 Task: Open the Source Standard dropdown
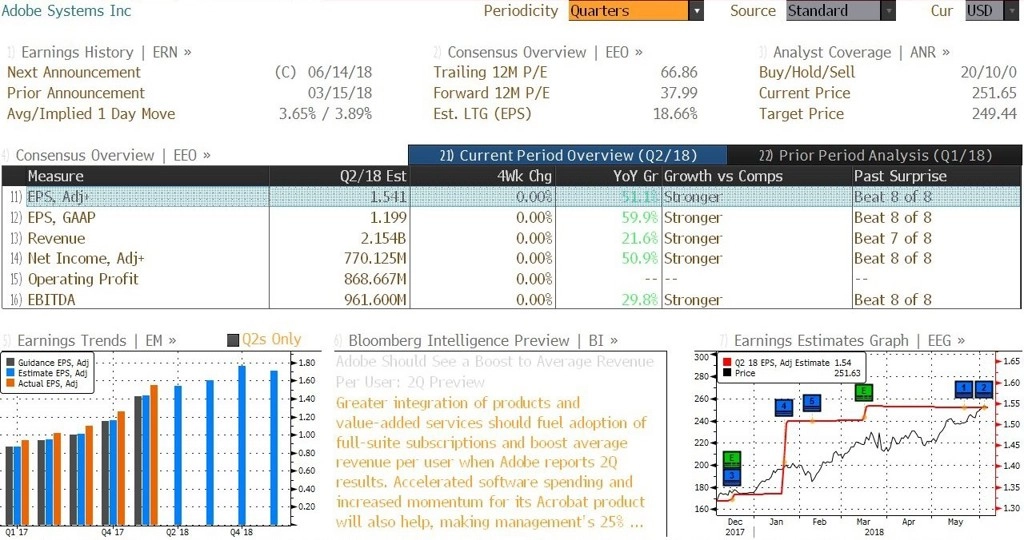tap(840, 10)
